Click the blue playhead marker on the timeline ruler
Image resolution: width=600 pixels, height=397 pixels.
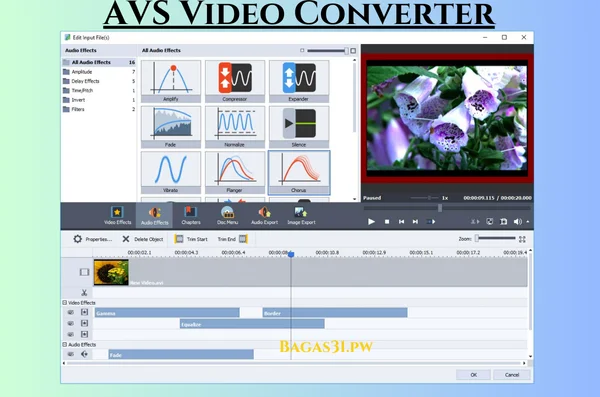point(291,254)
